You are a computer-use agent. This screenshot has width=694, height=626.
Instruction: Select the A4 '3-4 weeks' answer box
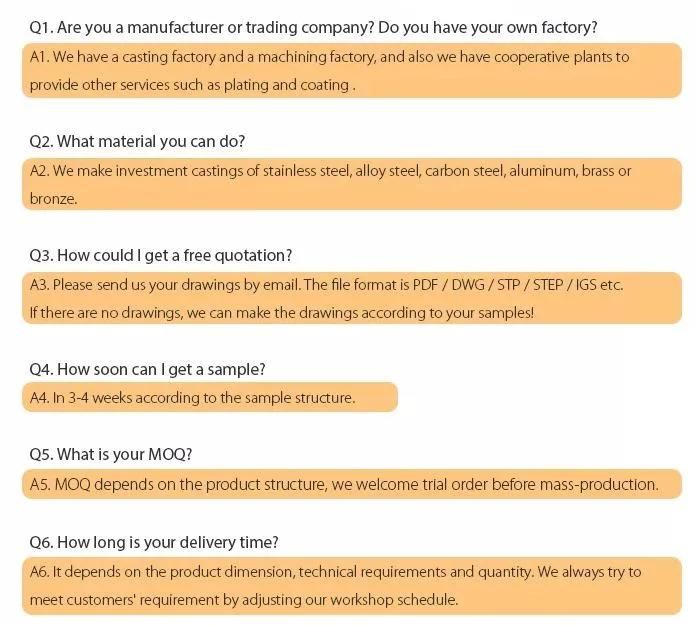pyautogui.click(x=210, y=397)
